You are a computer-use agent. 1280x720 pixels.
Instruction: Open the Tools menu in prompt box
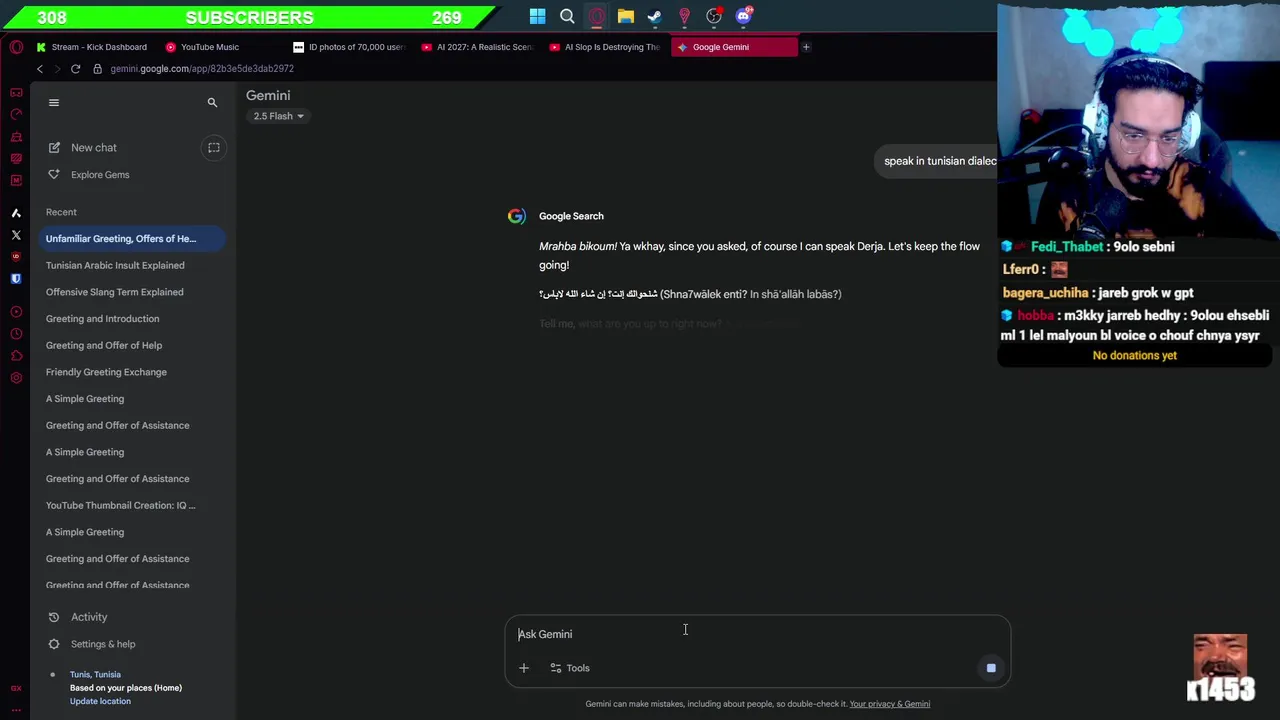click(x=570, y=668)
